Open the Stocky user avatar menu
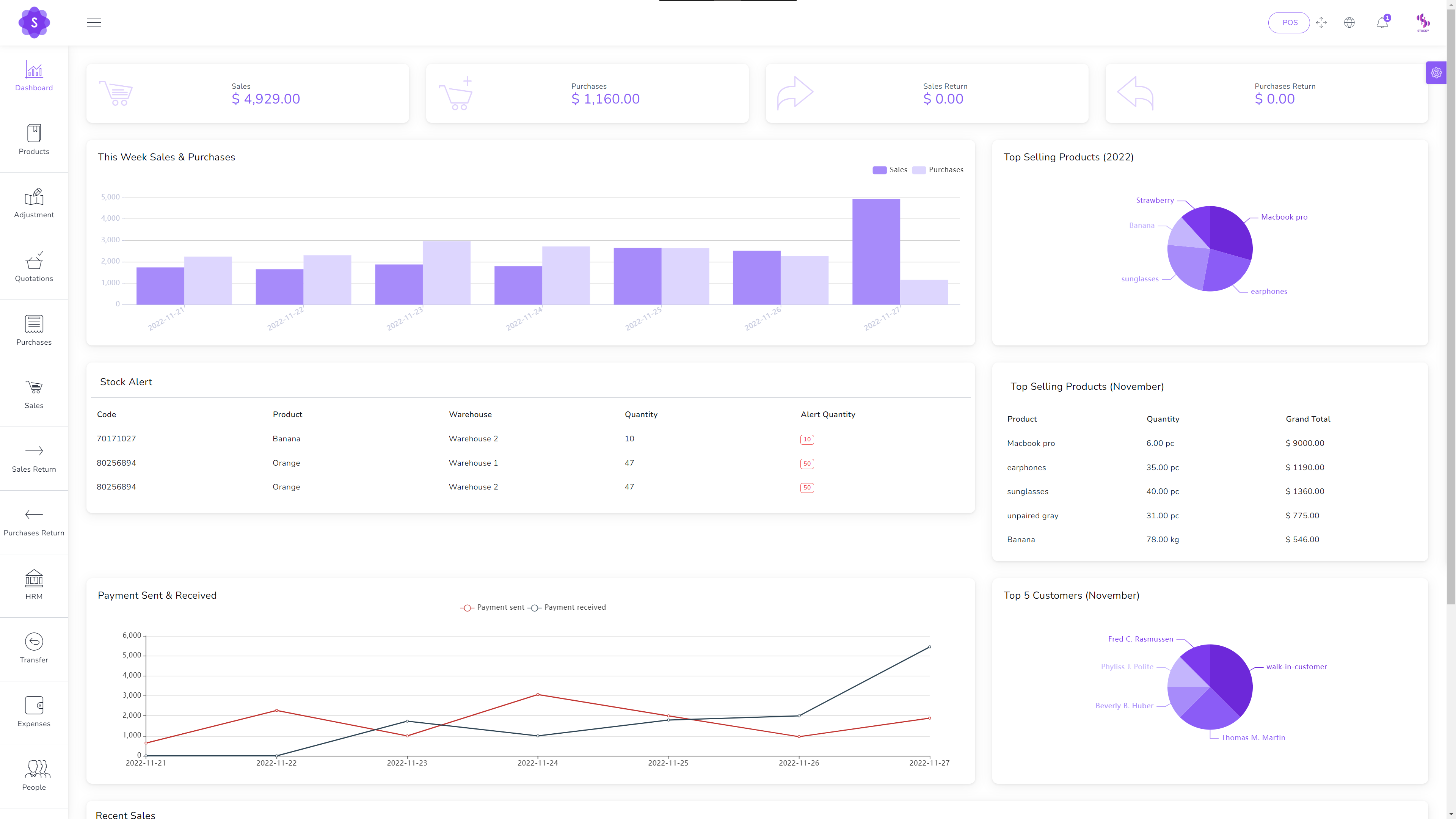1456x819 pixels. [1423, 23]
